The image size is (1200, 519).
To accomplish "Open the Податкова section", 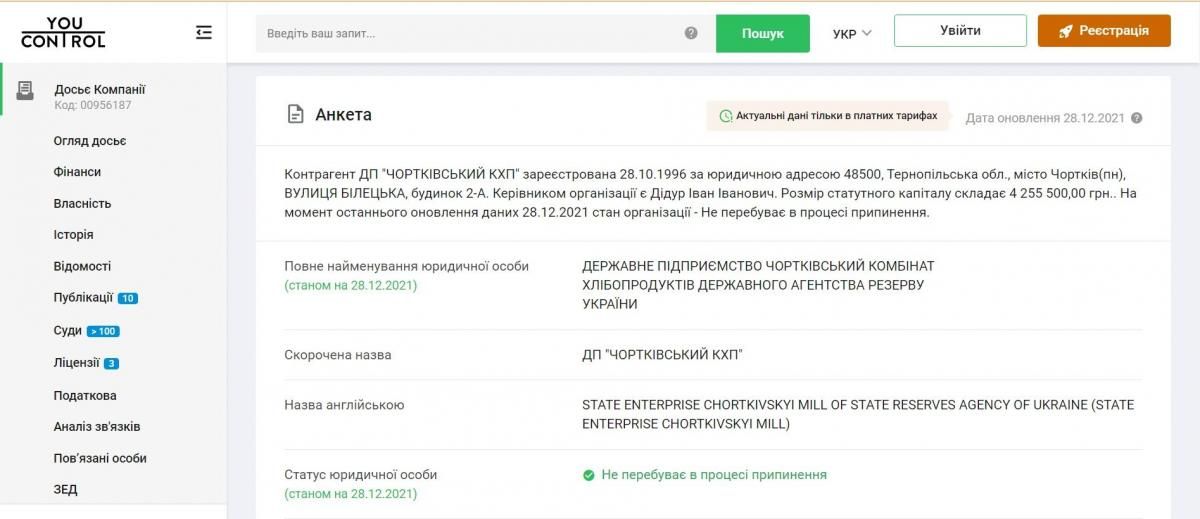I will click(x=85, y=395).
